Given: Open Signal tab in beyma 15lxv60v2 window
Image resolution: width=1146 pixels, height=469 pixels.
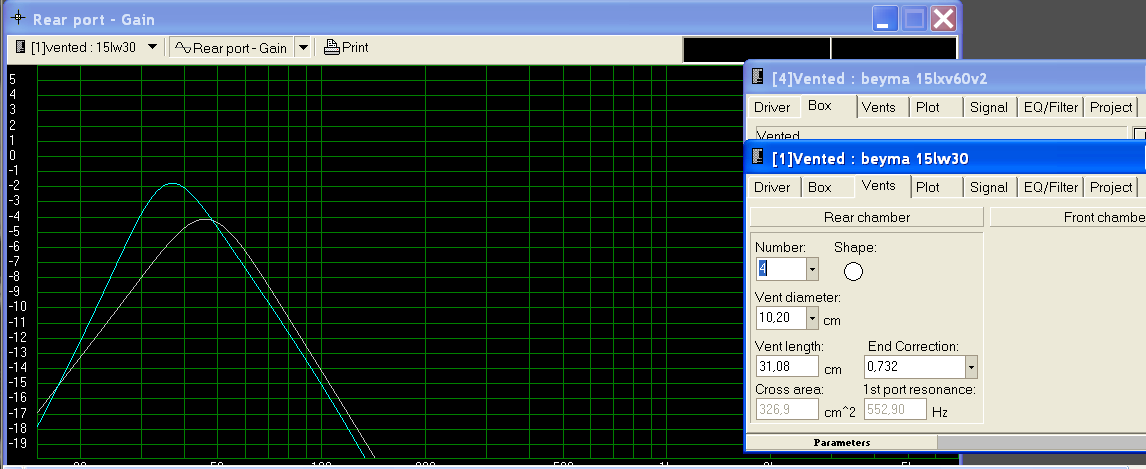Looking at the screenshot, I should tap(989, 107).
